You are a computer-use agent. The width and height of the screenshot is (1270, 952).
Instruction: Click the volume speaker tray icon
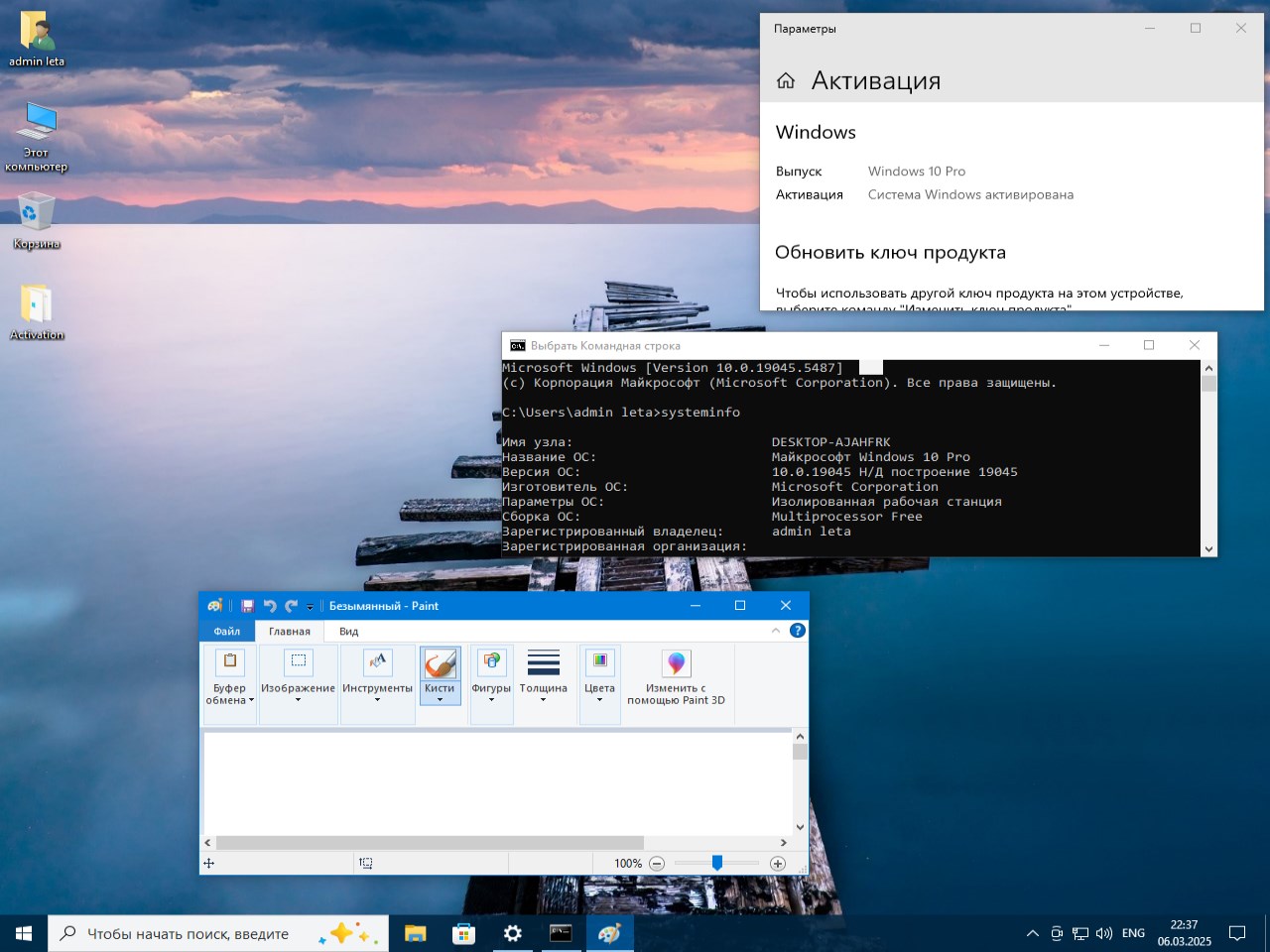[x=1104, y=933]
